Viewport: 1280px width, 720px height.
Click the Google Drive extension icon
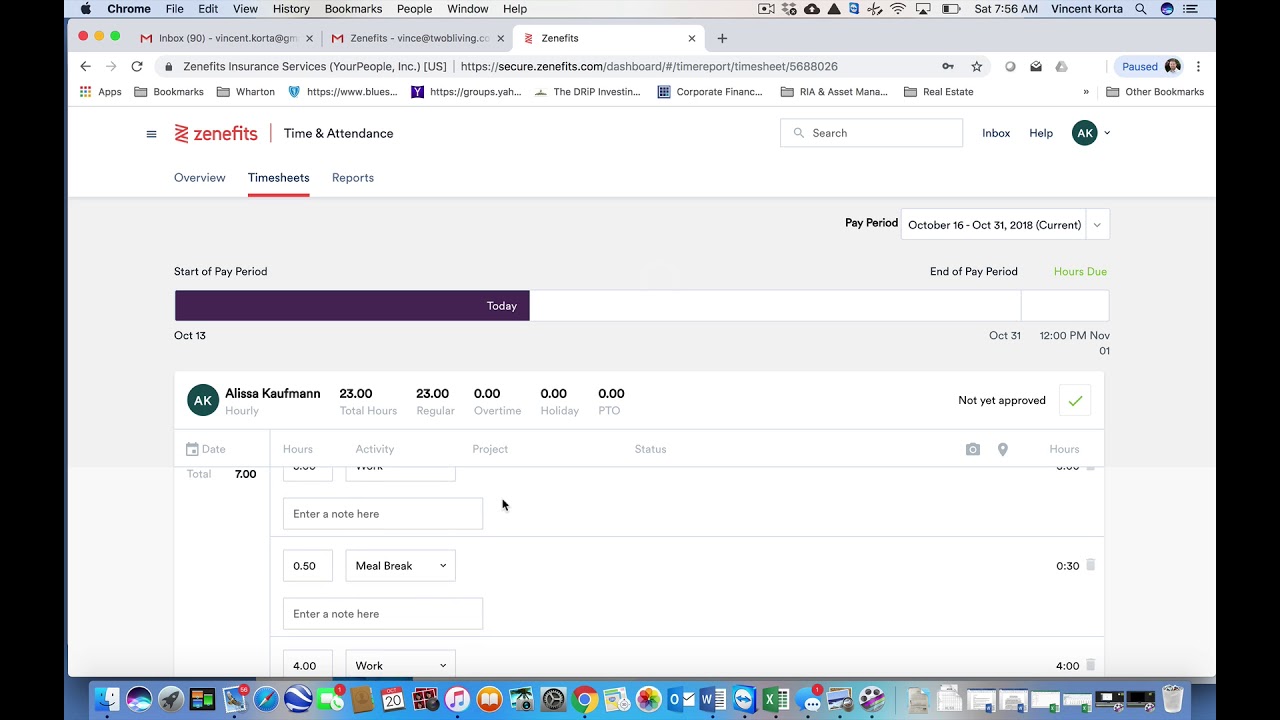(1062, 67)
